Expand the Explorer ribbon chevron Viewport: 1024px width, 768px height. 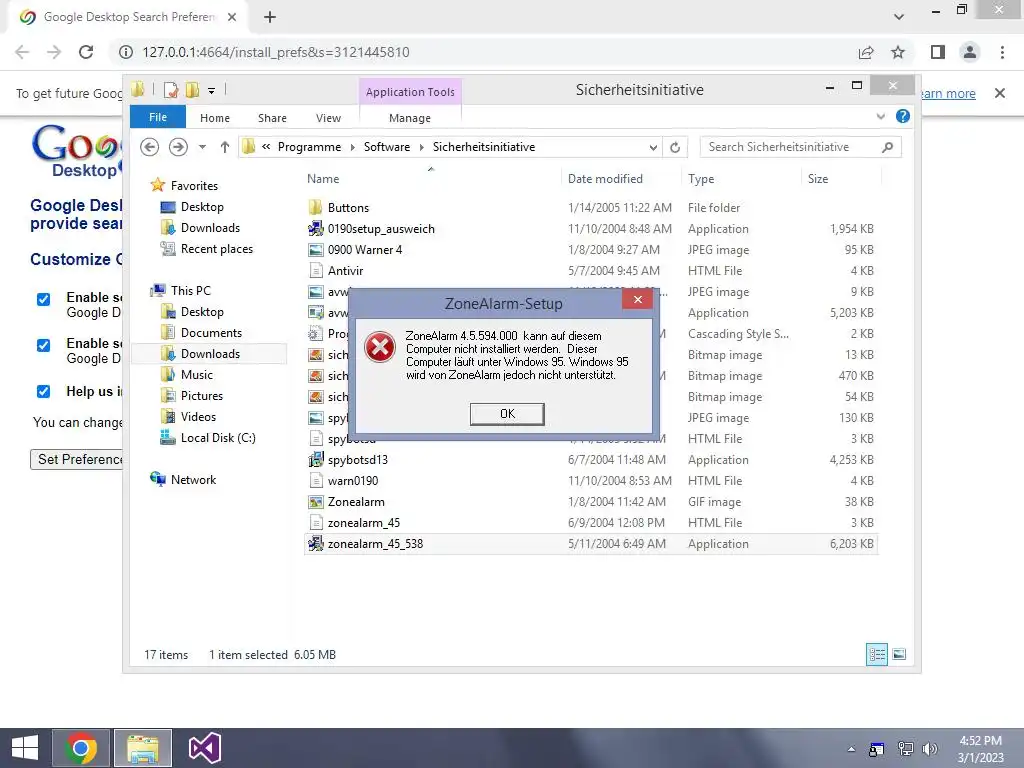tap(880, 116)
